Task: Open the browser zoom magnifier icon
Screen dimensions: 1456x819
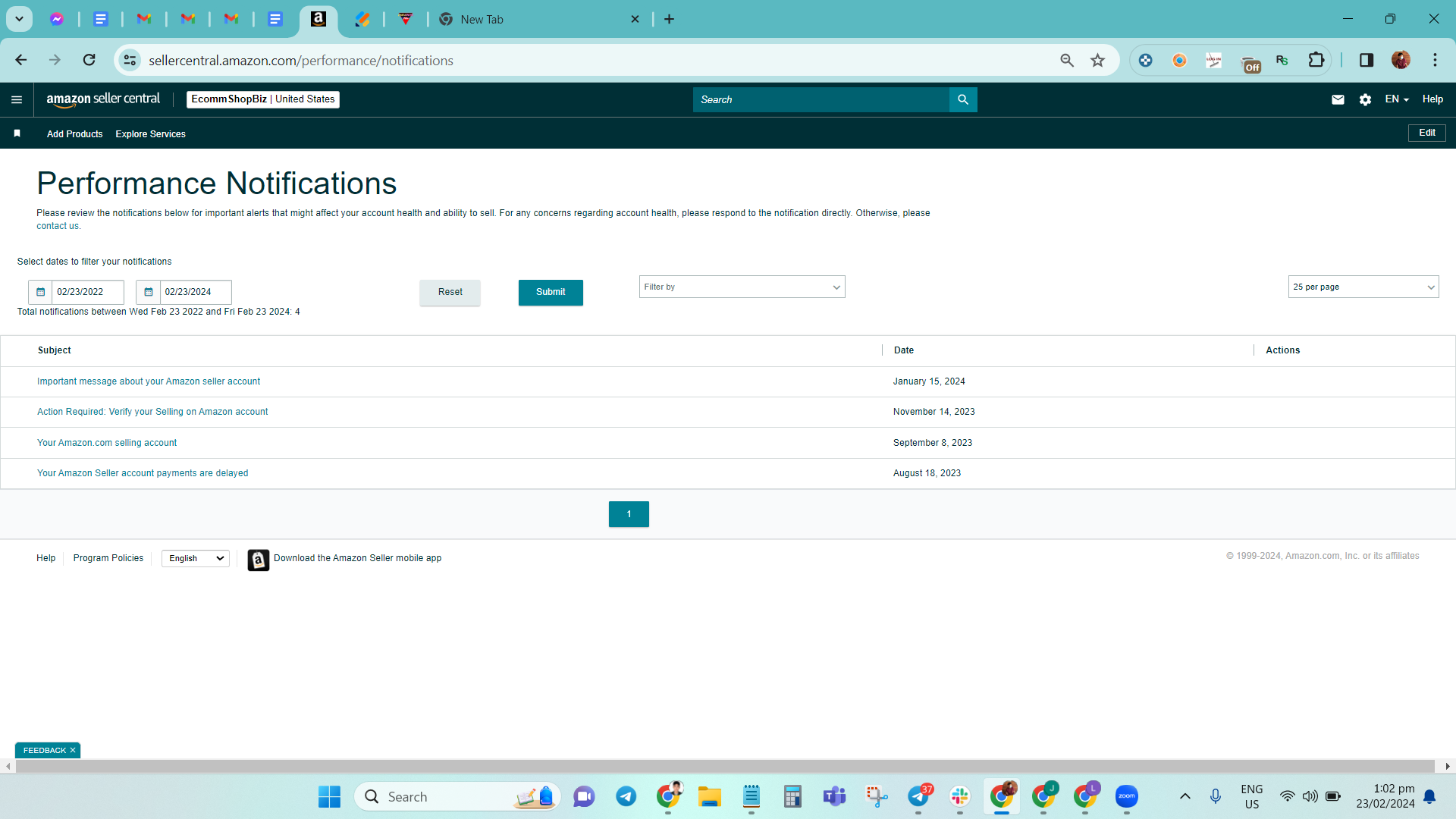Action: 1067,60
